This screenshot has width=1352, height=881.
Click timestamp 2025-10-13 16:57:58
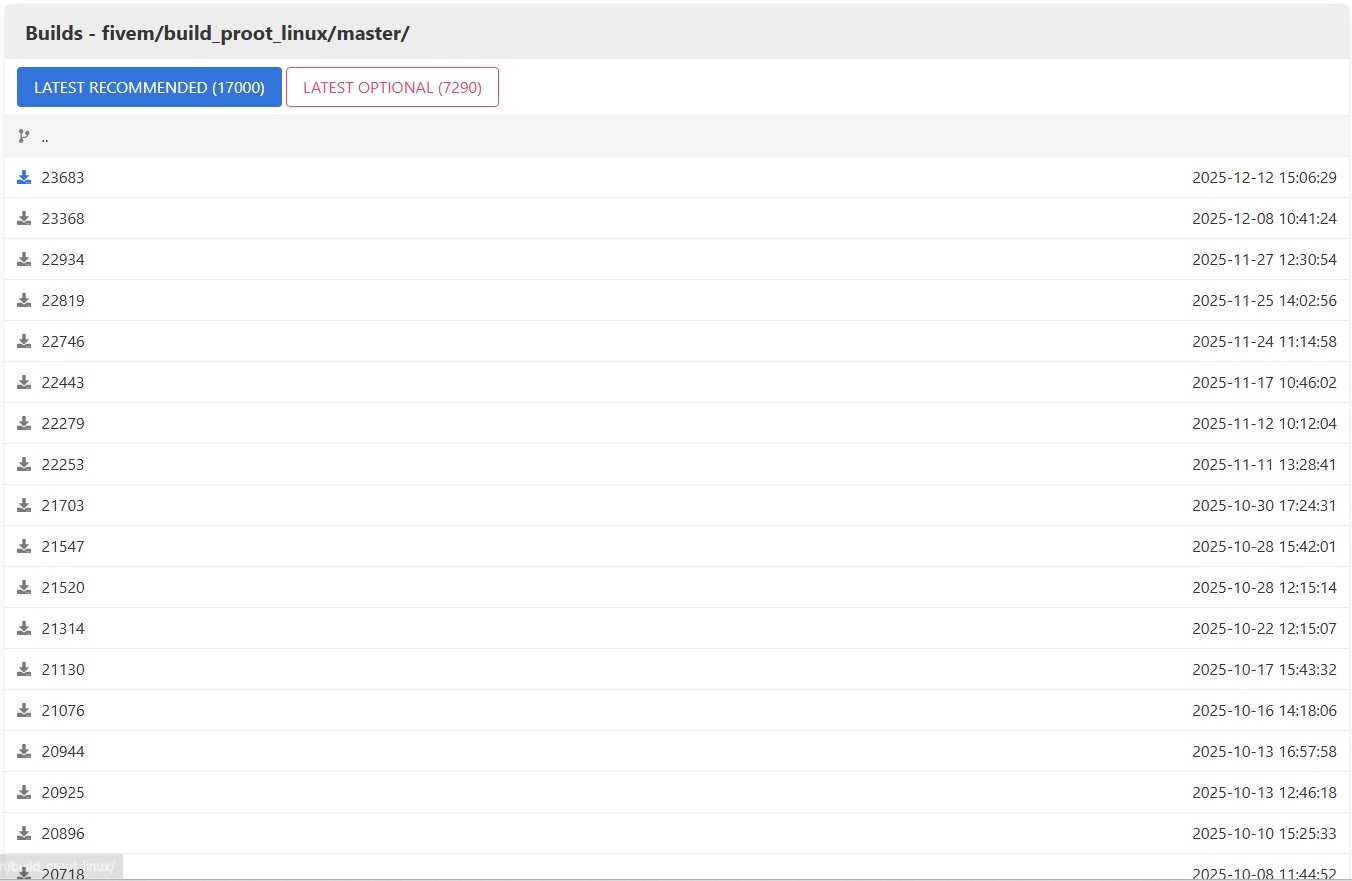click(x=1264, y=752)
